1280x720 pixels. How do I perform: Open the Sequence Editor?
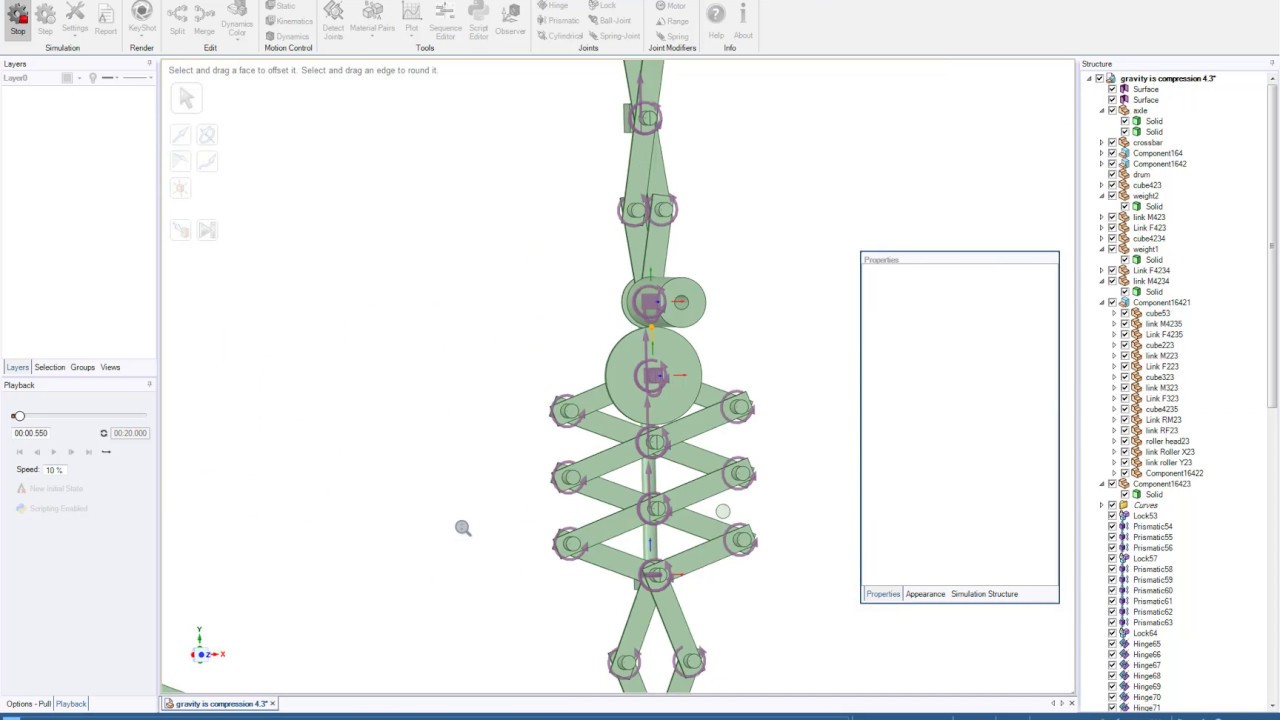(445, 20)
